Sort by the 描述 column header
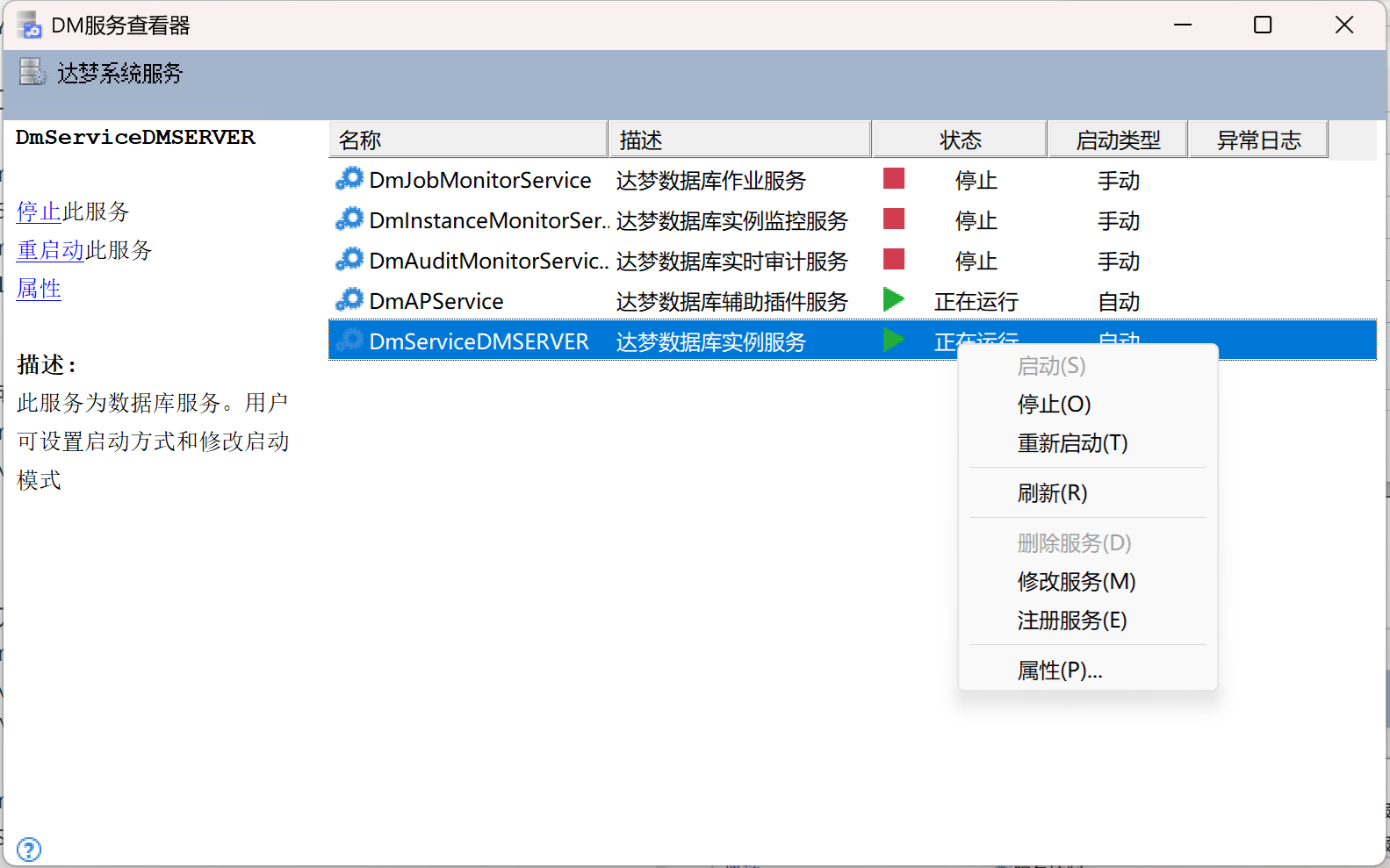Screen dimensions: 1390x868 pyautogui.click(x=740, y=140)
